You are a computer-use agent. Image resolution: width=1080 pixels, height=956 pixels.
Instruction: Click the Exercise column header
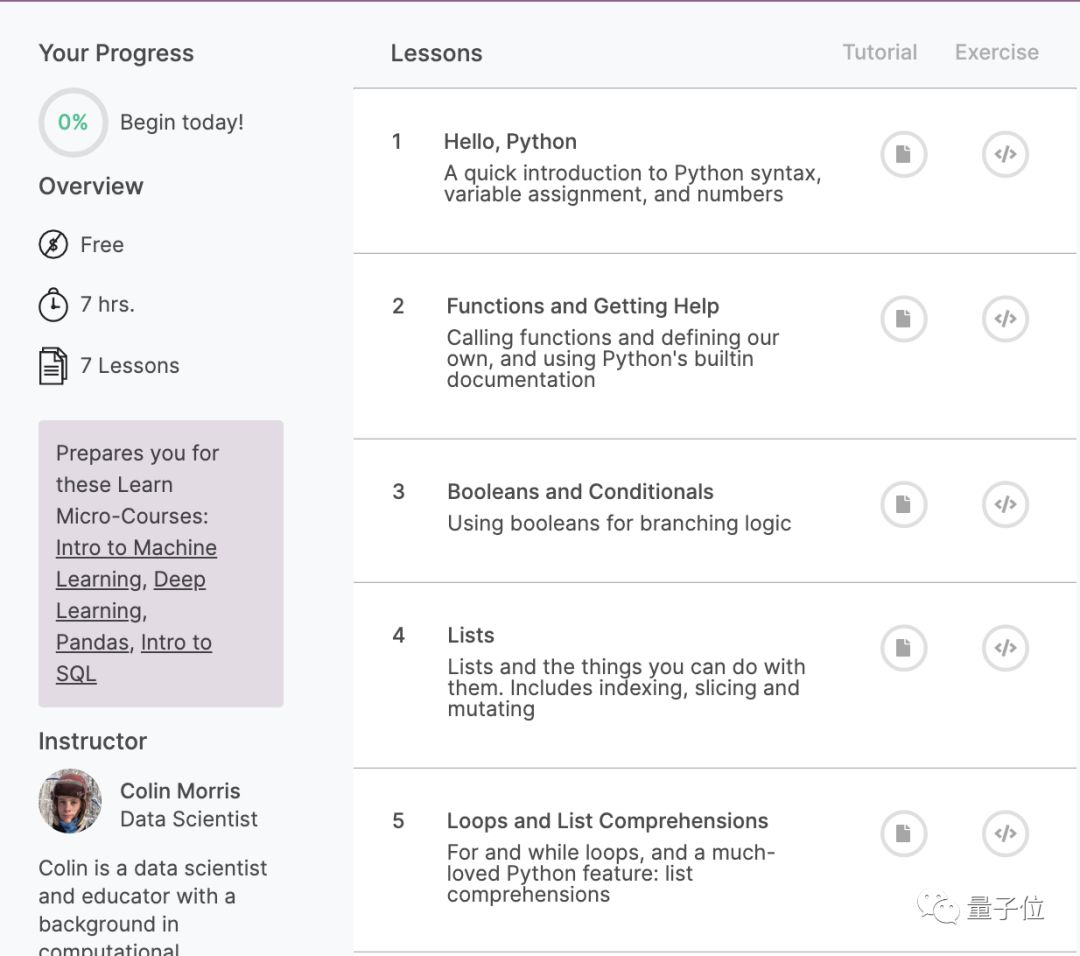[996, 53]
